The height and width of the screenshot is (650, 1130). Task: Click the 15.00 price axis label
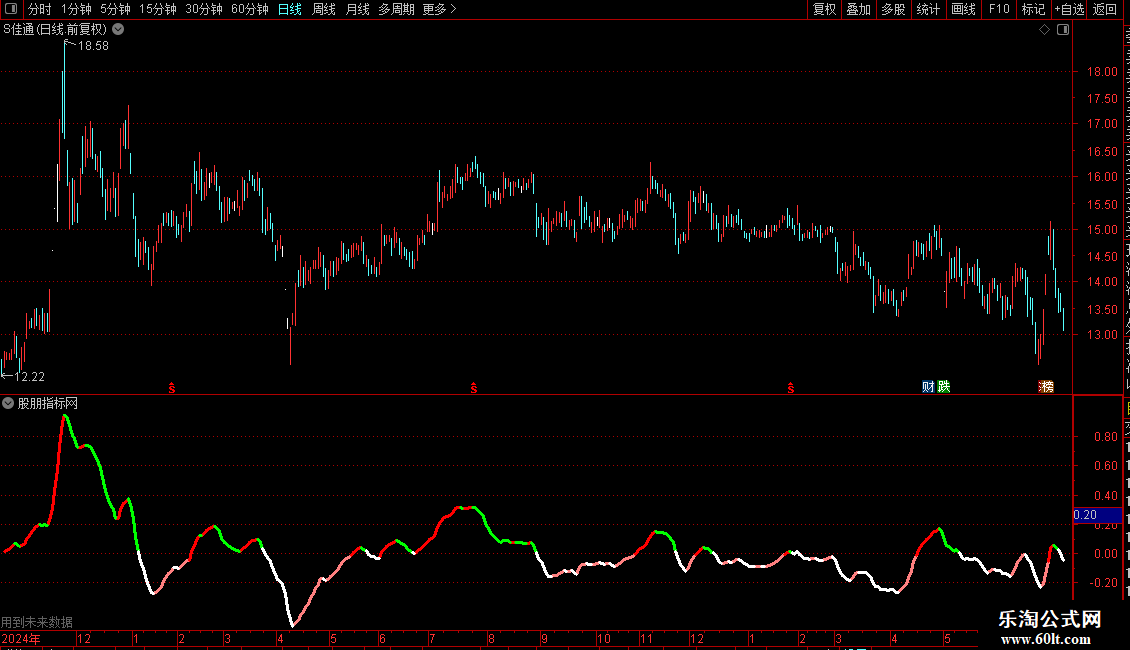click(1102, 231)
